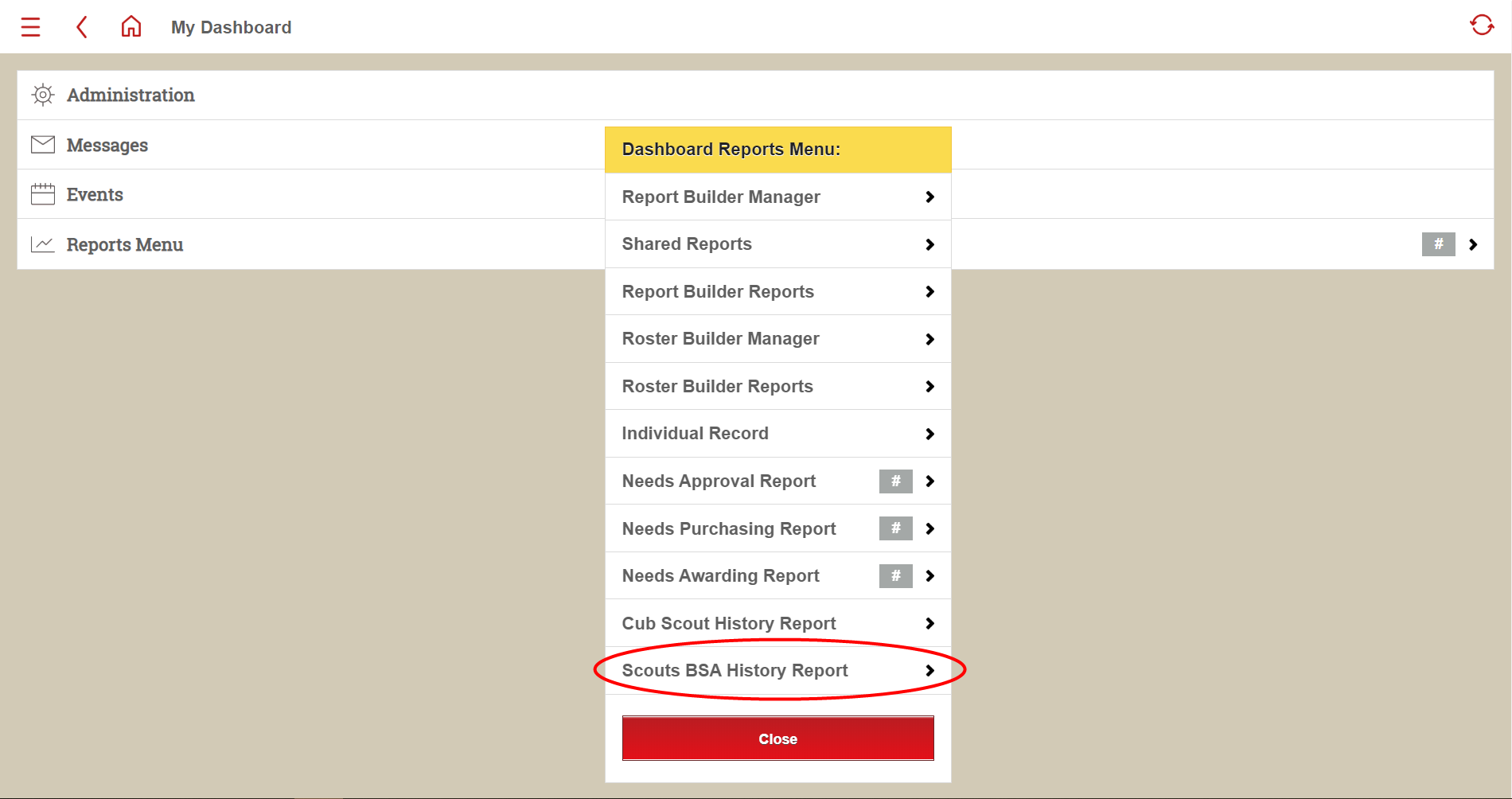Image resolution: width=1512 pixels, height=799 pixels.
Task: Expand Cub Scout History Report arrow
Action: (x=929, y=623)
